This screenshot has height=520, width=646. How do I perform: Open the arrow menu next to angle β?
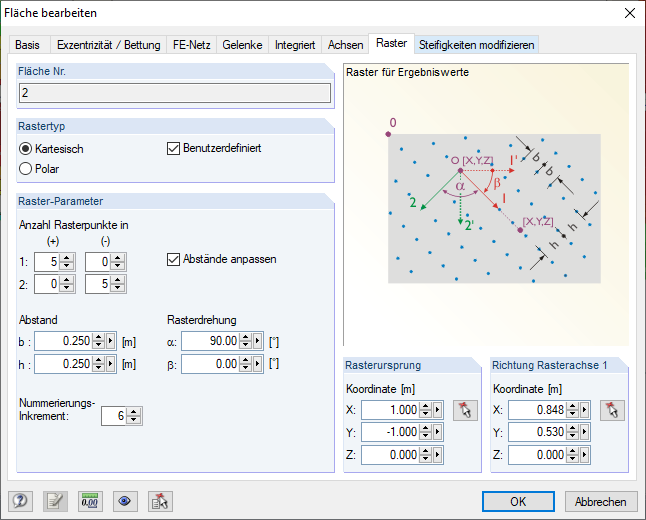257,364
